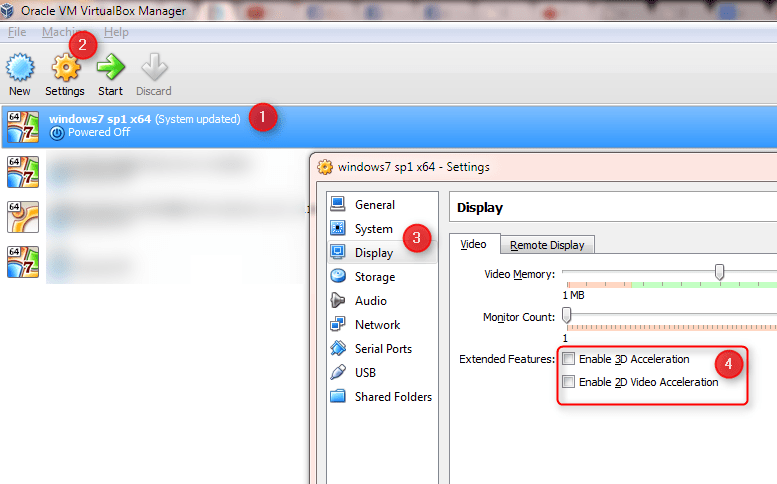The height and width of the screenshot is (484, 777).
Task: Enable 2D Video Acceleration checkbox
Action: [568, 381]
